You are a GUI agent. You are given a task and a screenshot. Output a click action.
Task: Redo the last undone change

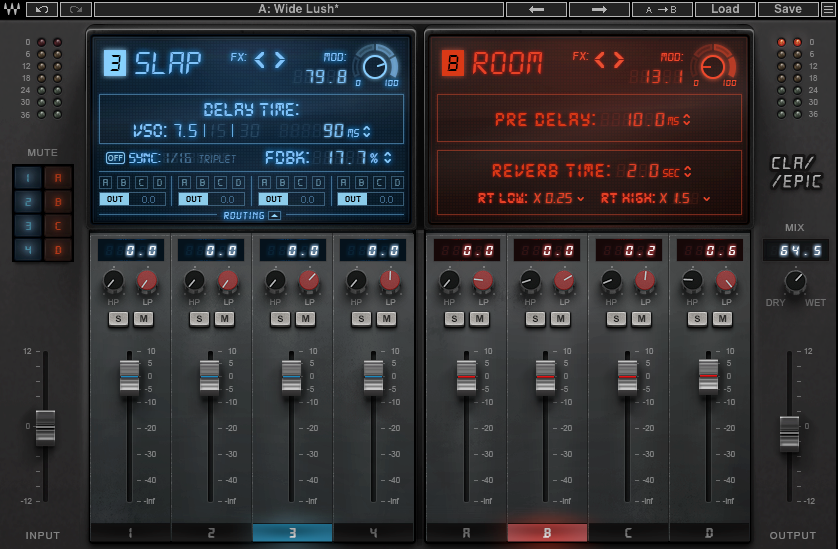click(x=76, y=10)
